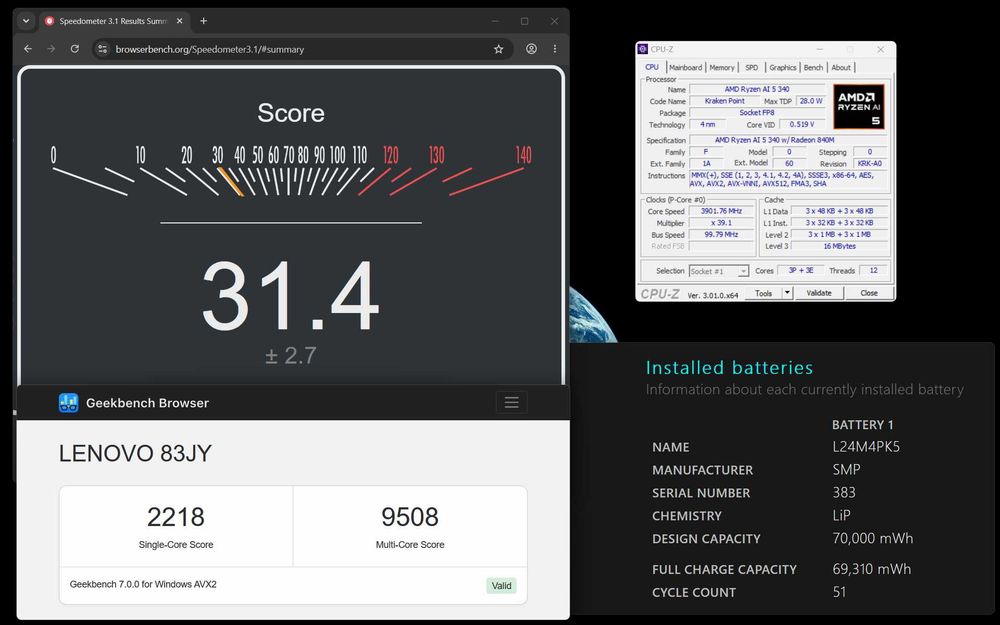Click the browserbench.org address bar
1000x625 pixels.
(x=300, y=49)
